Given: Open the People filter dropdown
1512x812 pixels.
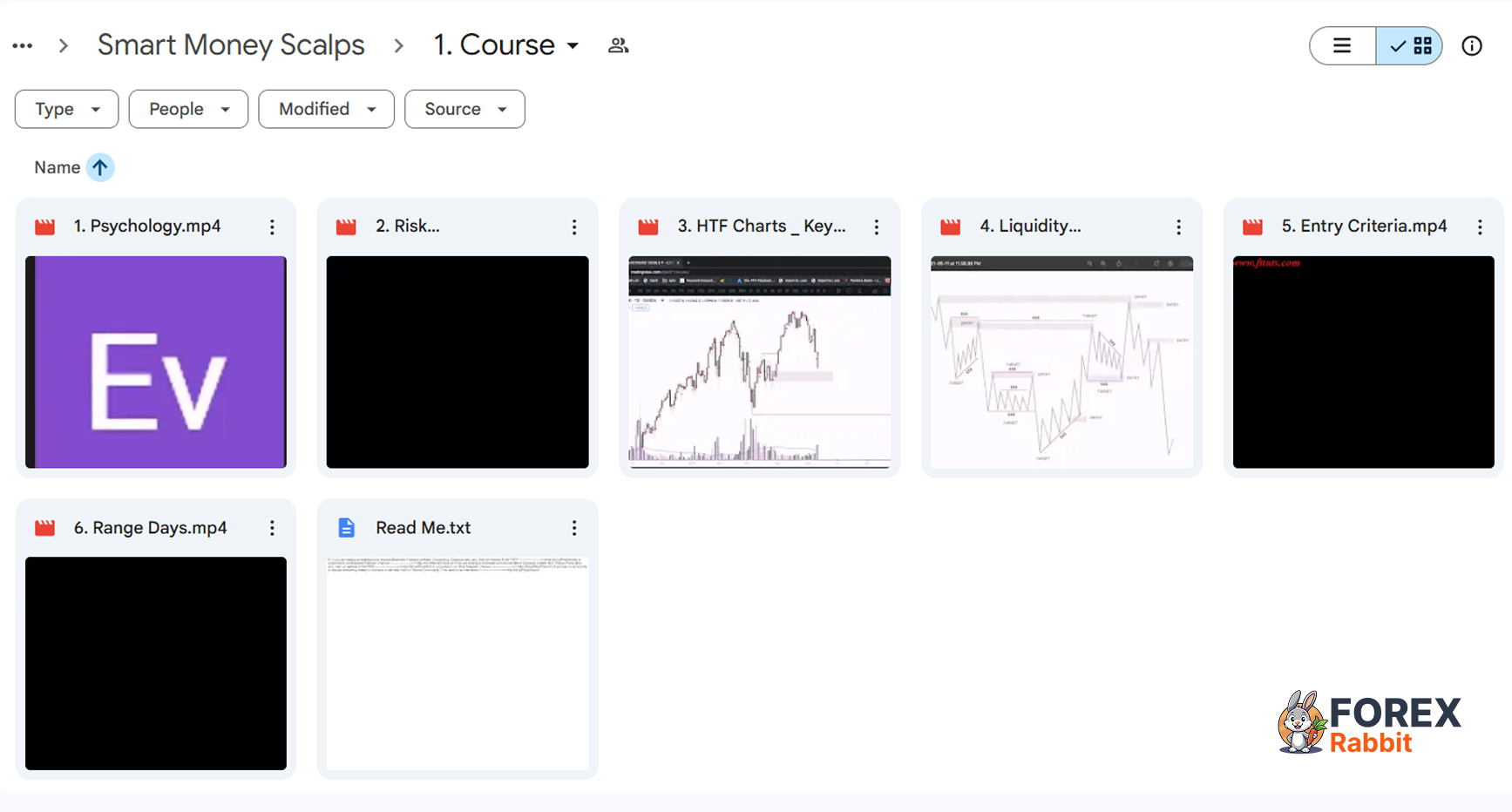Looking at the screenshot, I should click(x=188, y=109).
